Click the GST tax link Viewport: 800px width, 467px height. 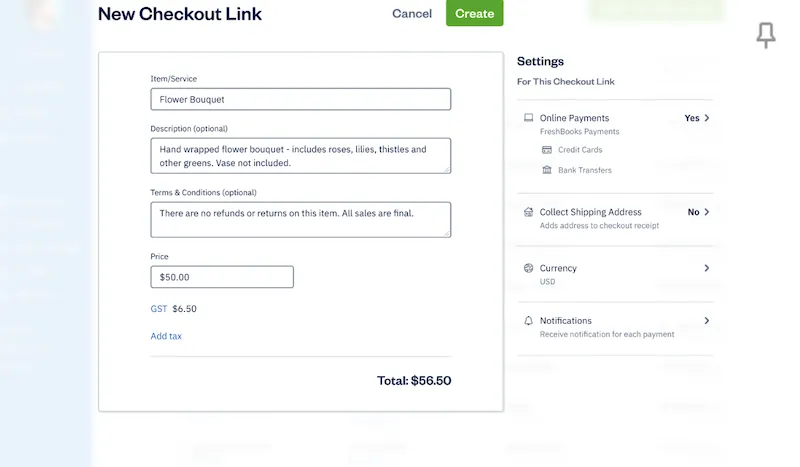point(159,309)
